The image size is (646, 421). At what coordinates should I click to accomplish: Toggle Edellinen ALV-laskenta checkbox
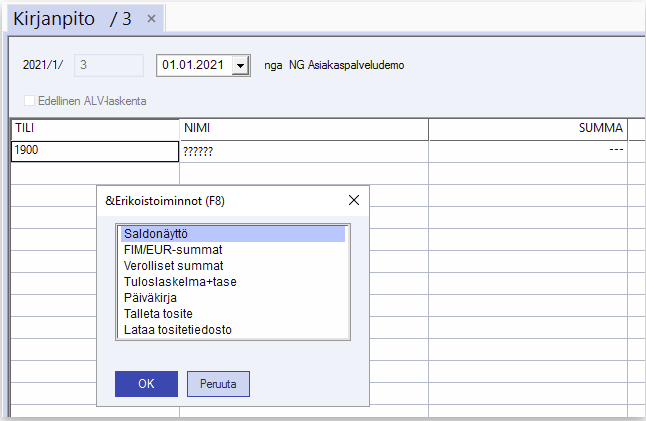[x=29, y=101]
